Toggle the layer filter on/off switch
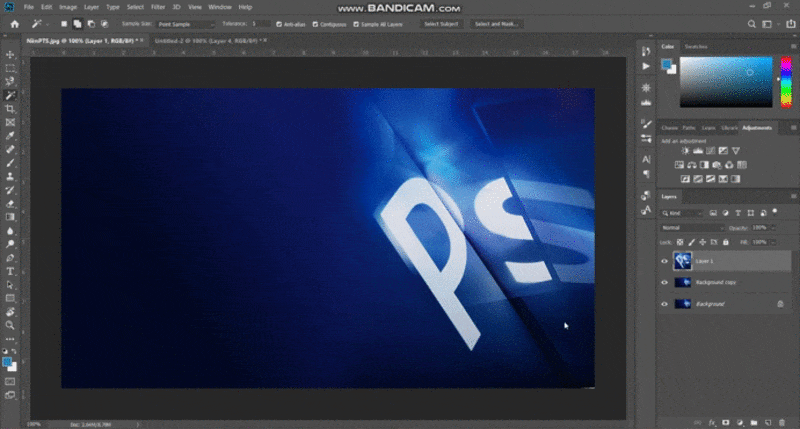 click(775, 212)
